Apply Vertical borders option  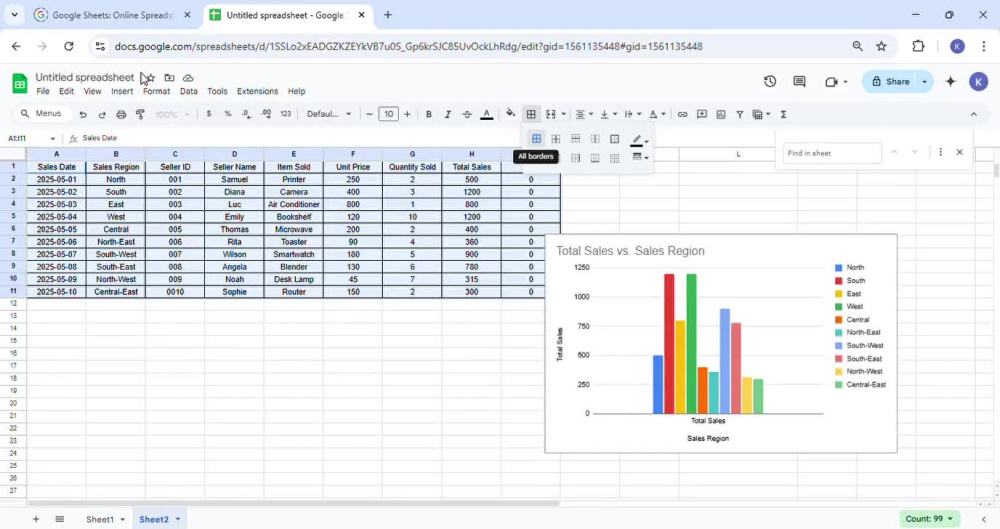coord(595,139)
